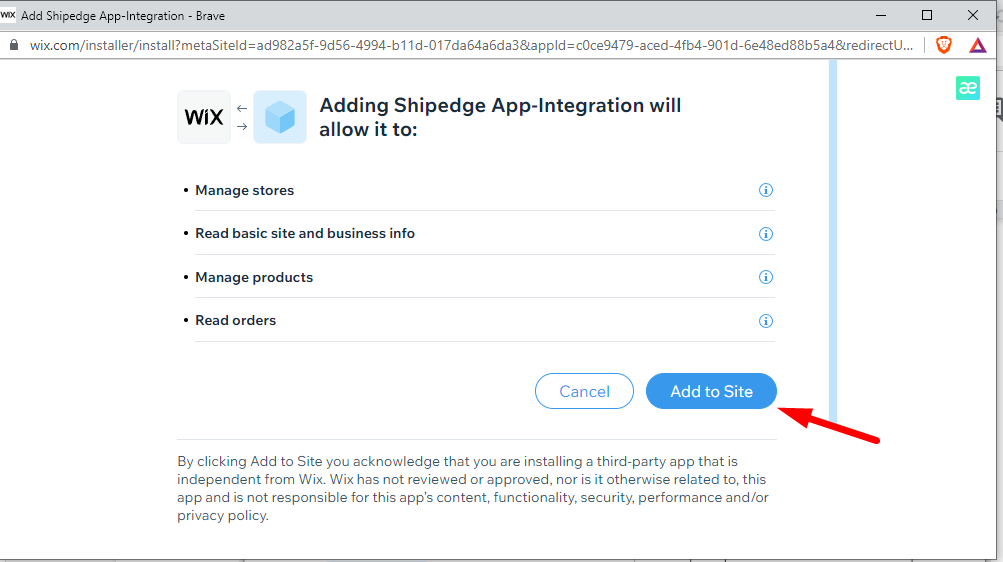Click the Wix favicon in the title bar
This screenshot has height=562, width=1003.
(8, 15)
